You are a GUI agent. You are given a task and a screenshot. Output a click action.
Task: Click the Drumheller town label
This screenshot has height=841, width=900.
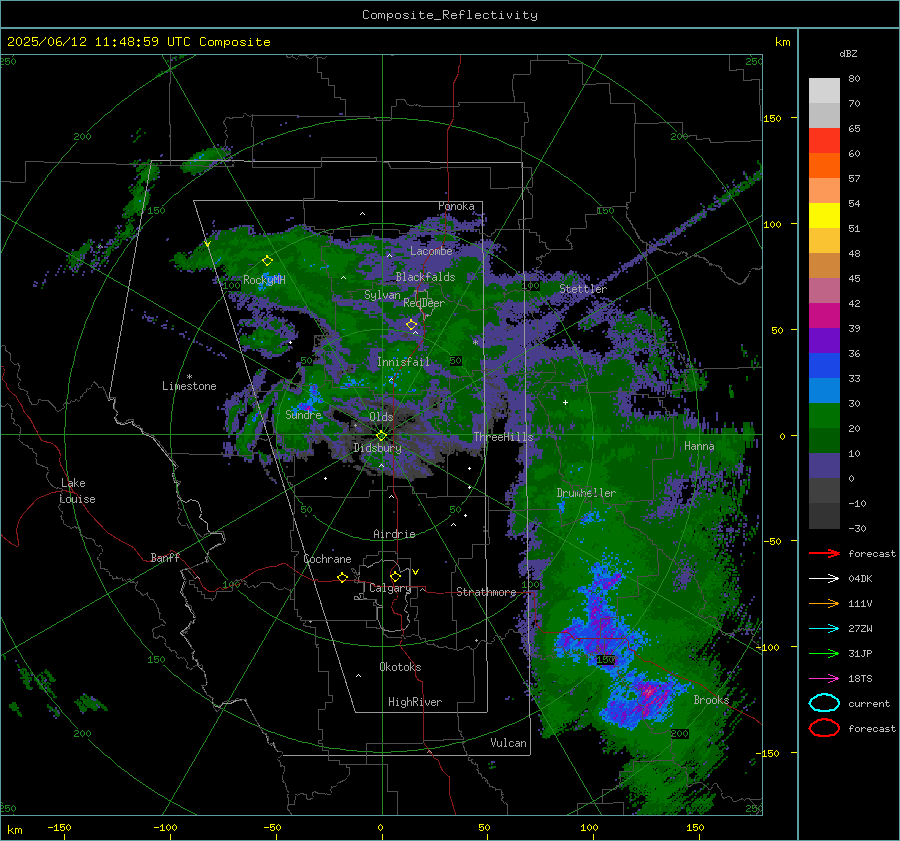(586, 493)
